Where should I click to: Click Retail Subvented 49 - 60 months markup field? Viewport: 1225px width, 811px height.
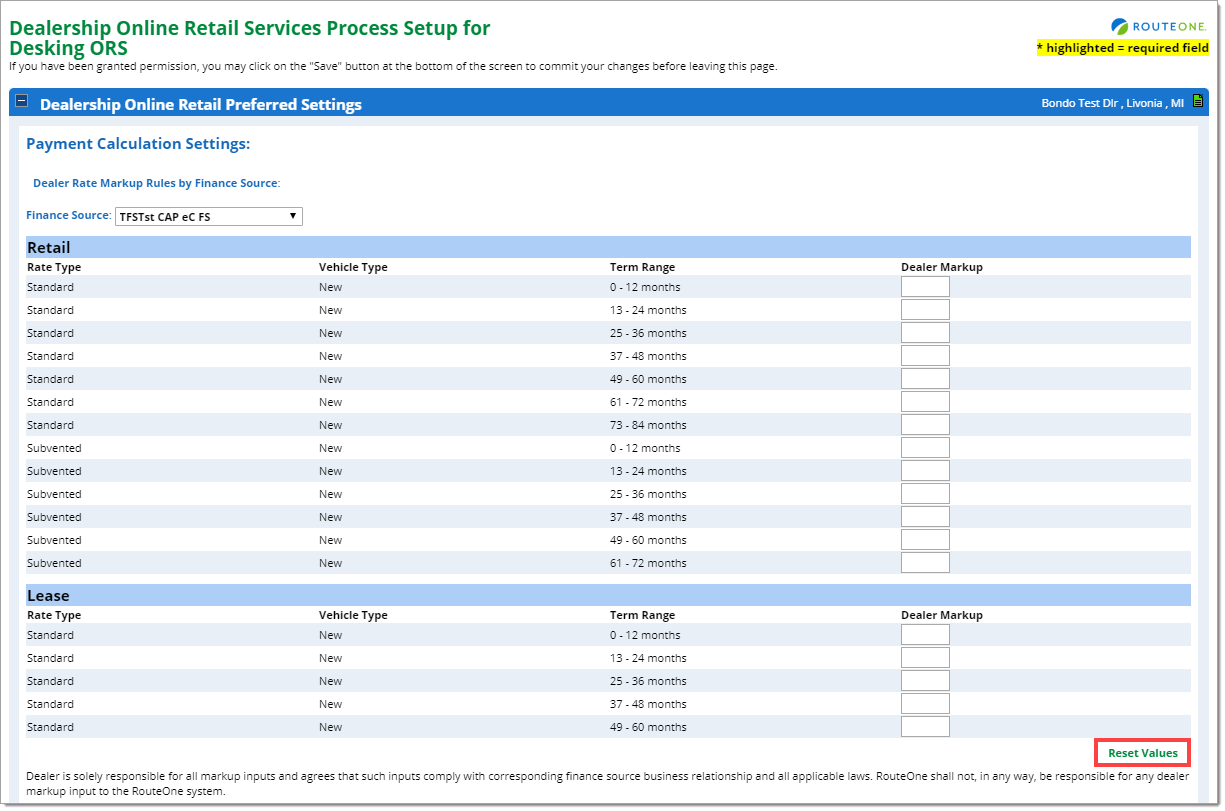(x=924, y=540)
